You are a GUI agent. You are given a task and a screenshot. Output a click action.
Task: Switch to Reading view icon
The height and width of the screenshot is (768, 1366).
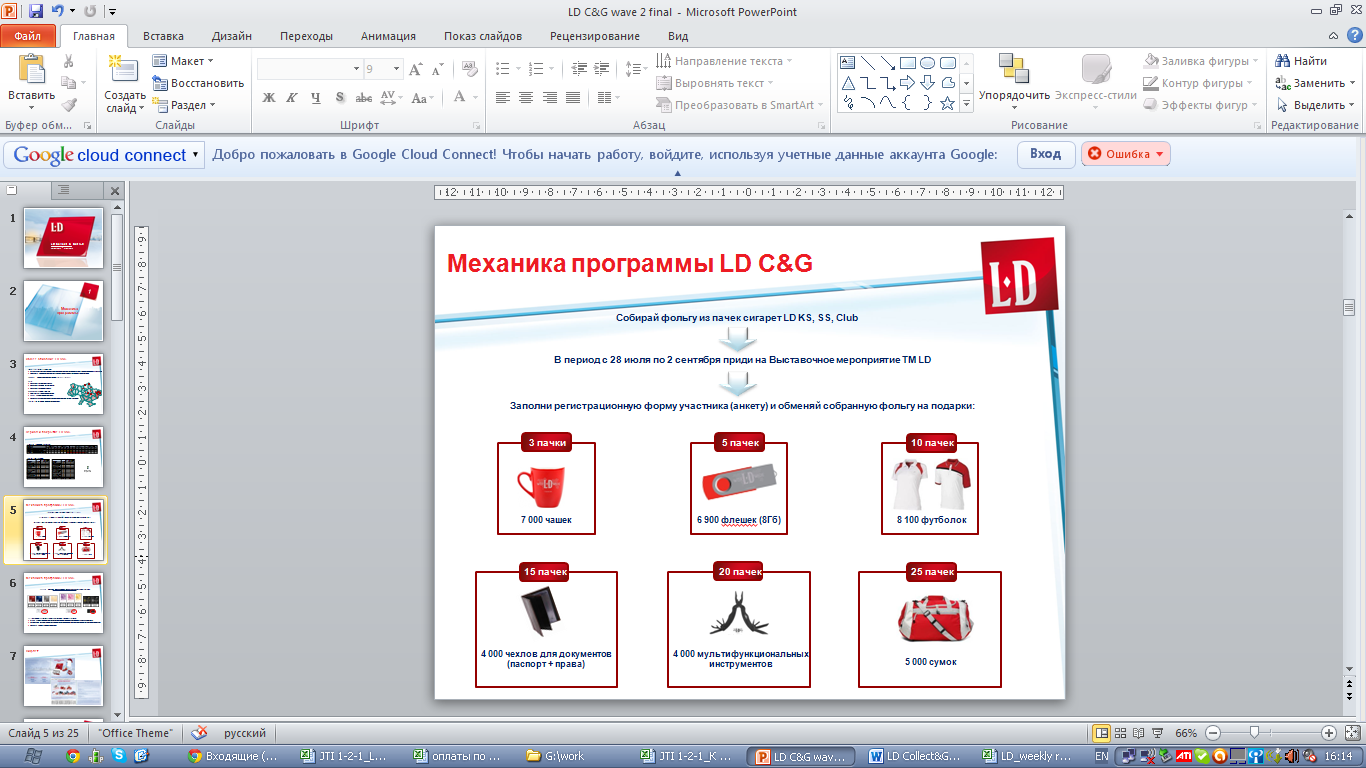pos(1139,733)
